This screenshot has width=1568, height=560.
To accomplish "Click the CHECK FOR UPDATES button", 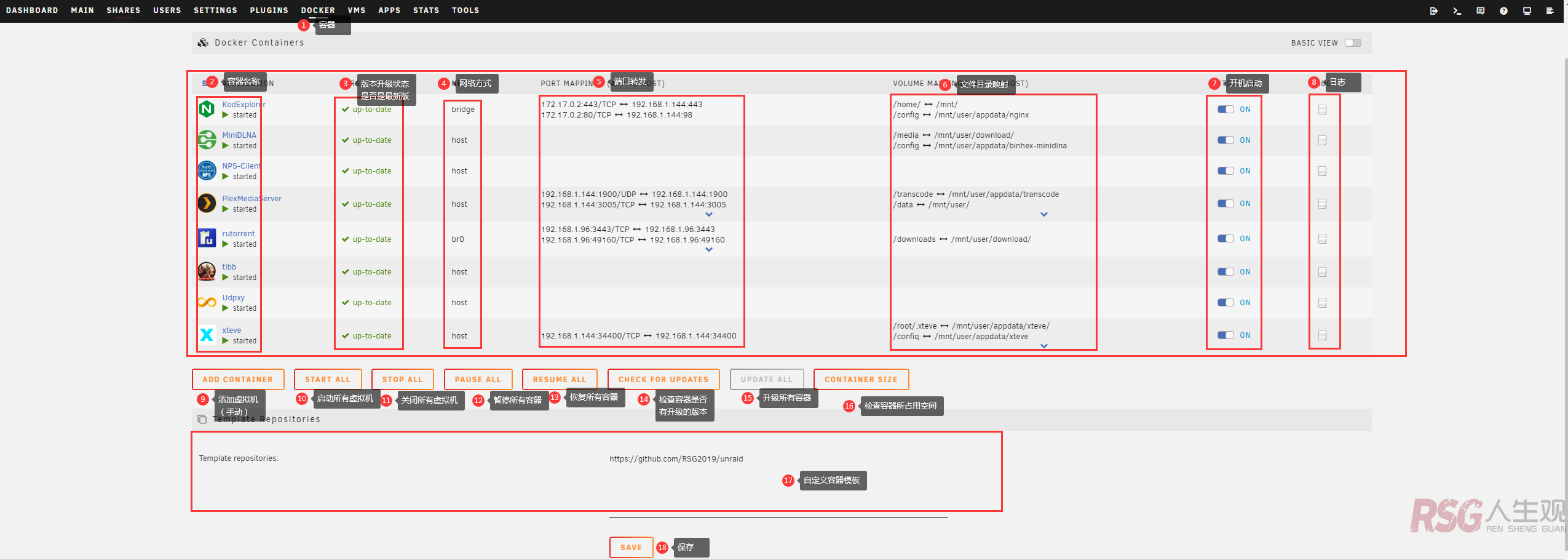I will pyautogui.click(x=663, y=379).
